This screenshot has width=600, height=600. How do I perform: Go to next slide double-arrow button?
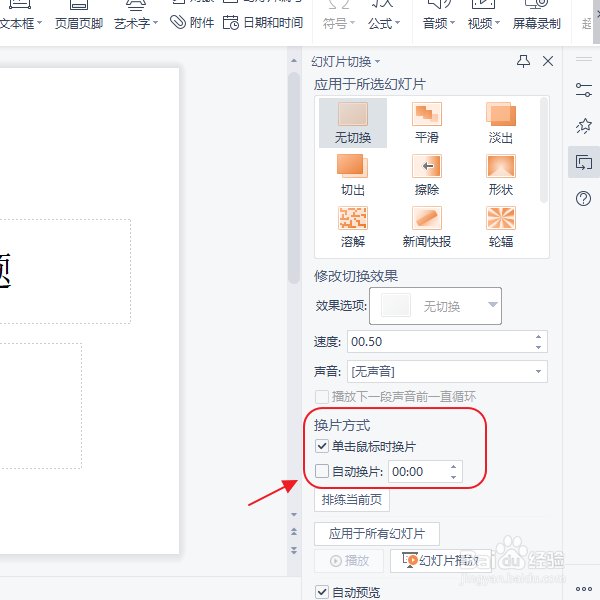294,551
